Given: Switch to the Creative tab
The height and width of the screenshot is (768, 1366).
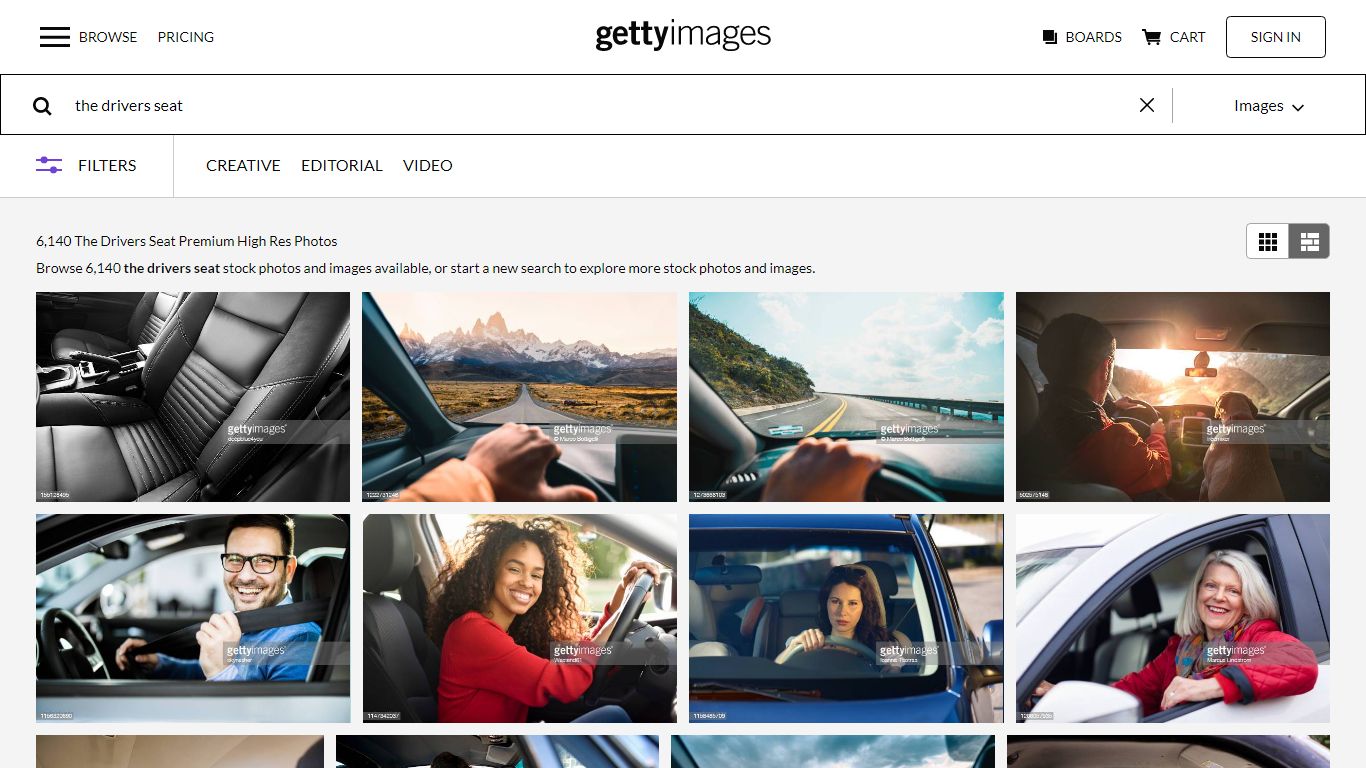Looking at the screenshot, I should point(243,165).
